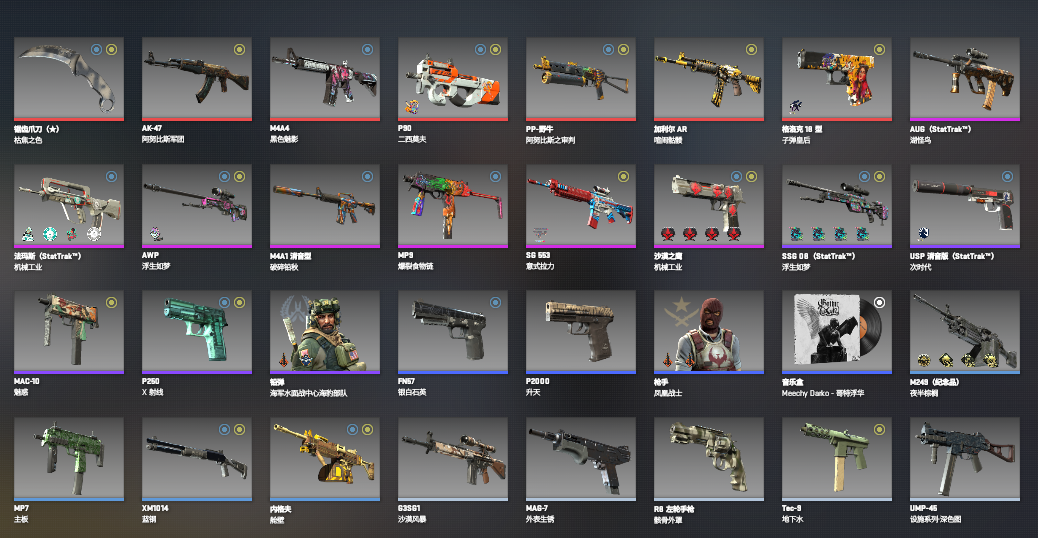Click the sticker on the P90 item
This screenshot has height=538, width=1038.
[x=412, y=107]
